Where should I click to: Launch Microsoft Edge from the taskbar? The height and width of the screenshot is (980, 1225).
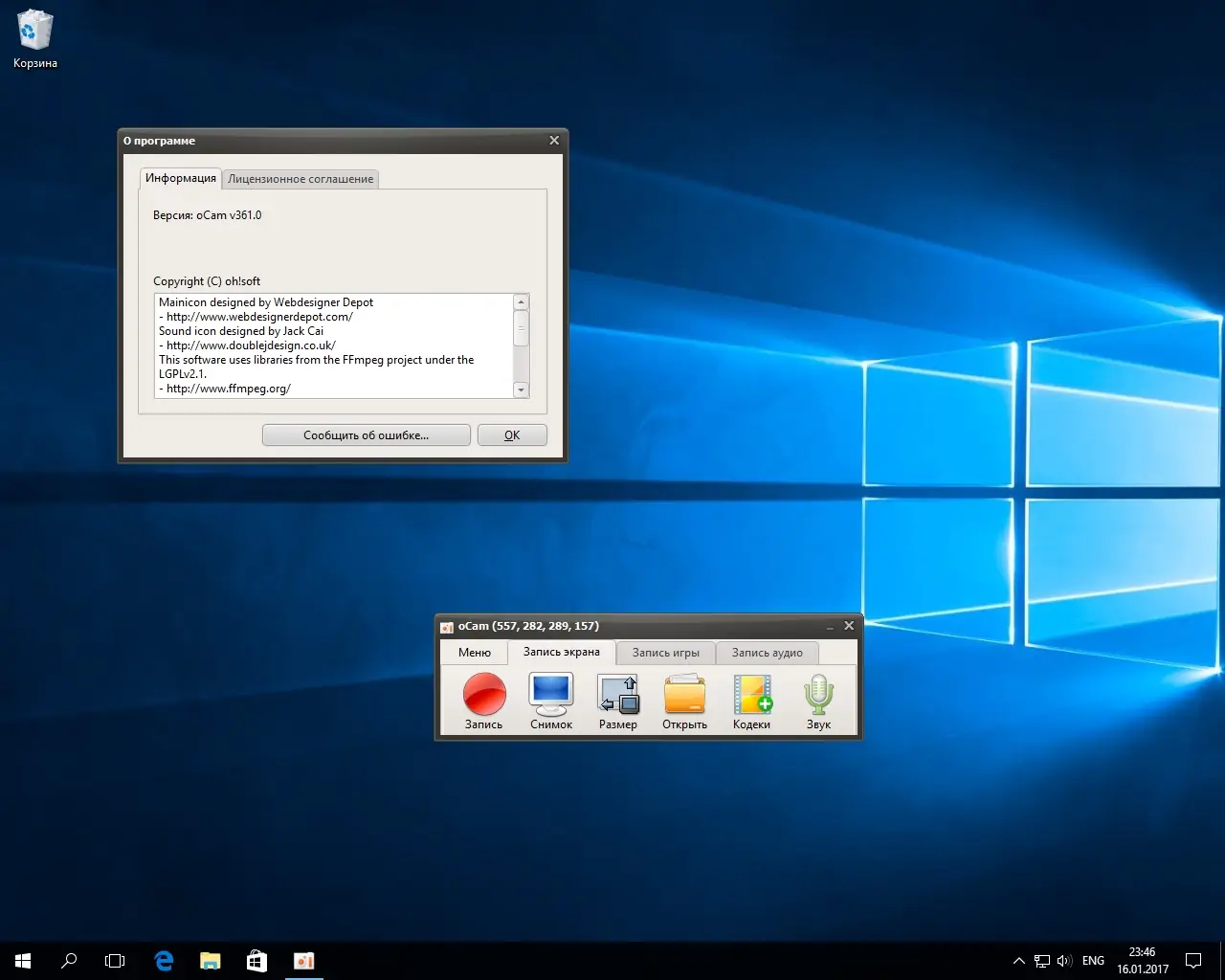click(x=164, y=961)
